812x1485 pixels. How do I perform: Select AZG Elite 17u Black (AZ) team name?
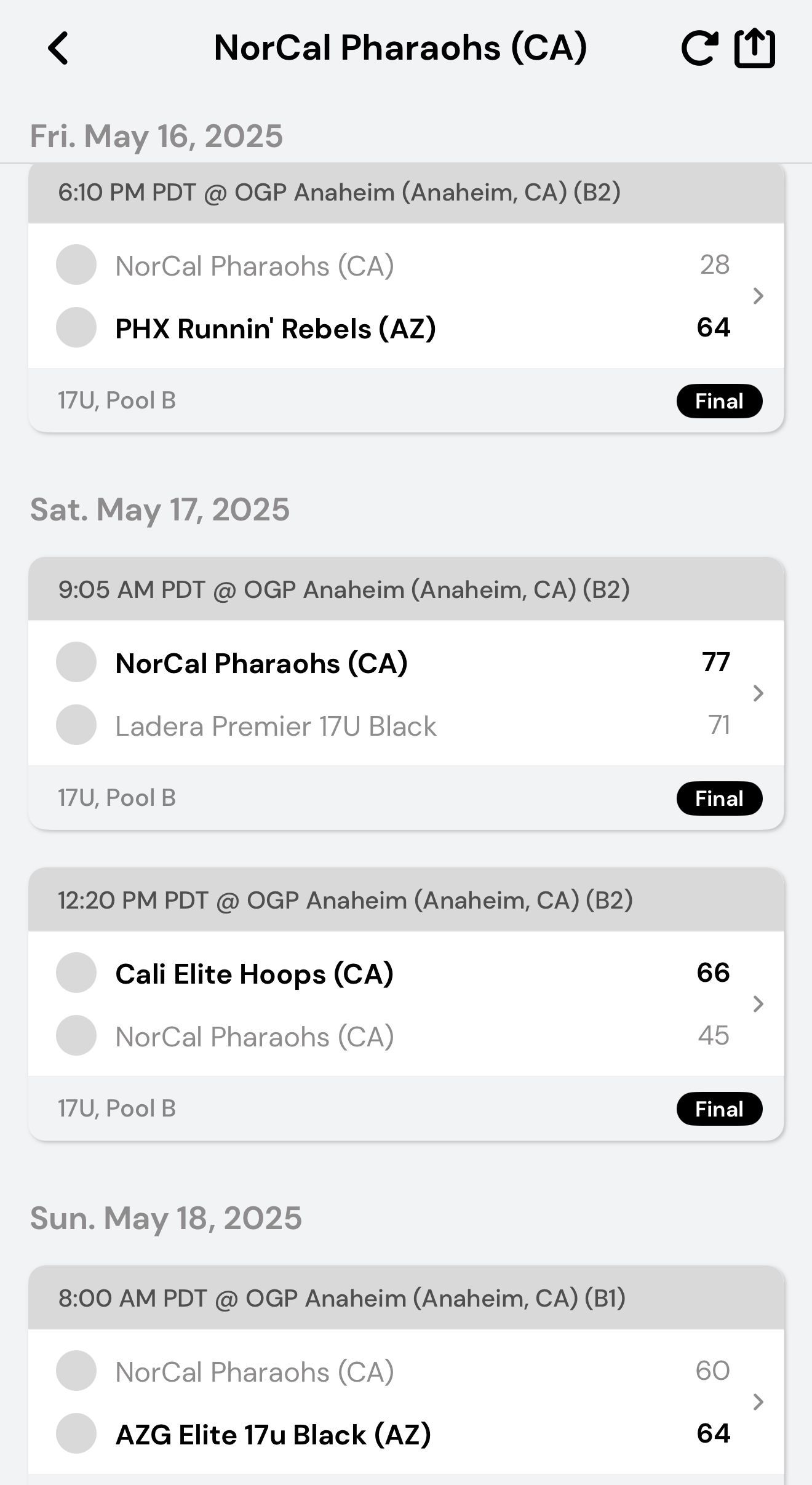click(273, 1435)
